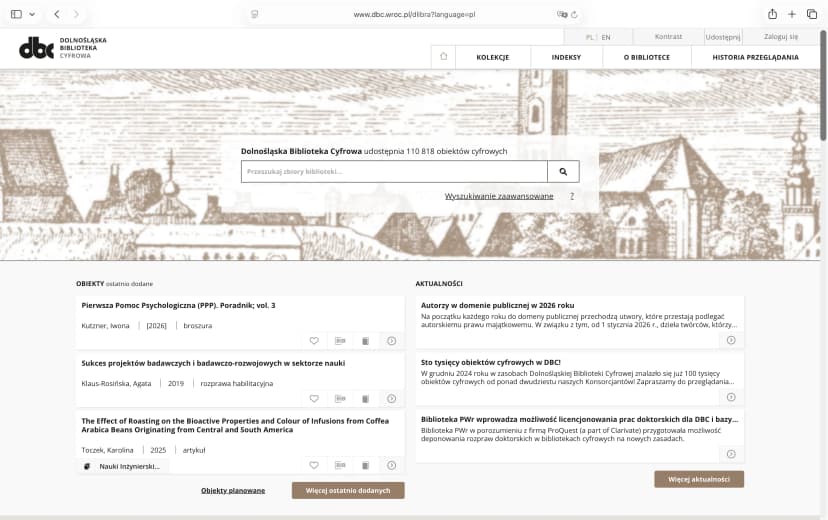Go home via the house icon in the menu
Screen dimensions: 828x520
tap(444, 56)
